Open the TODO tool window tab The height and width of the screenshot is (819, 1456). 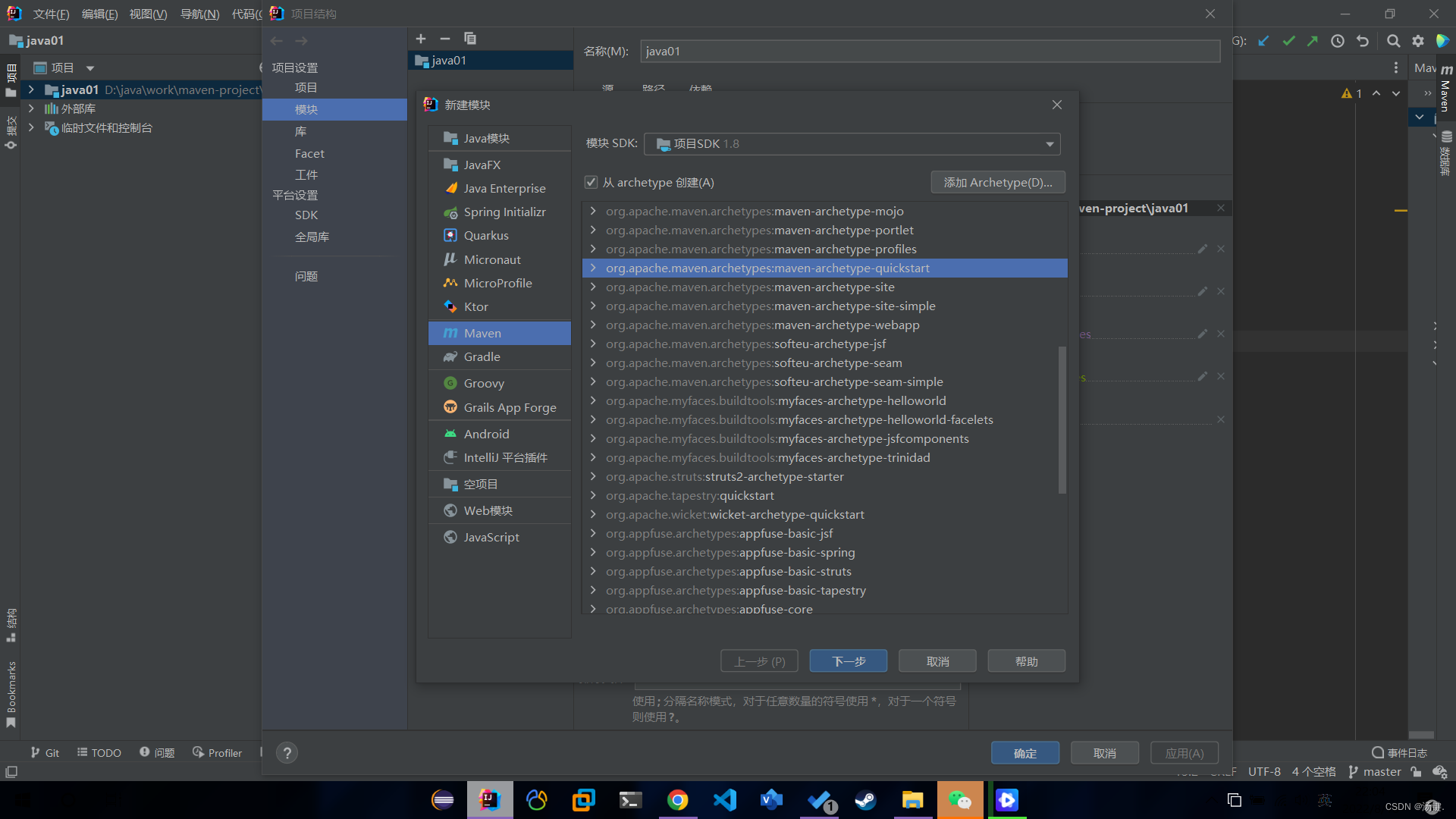[x=99, y=752]
